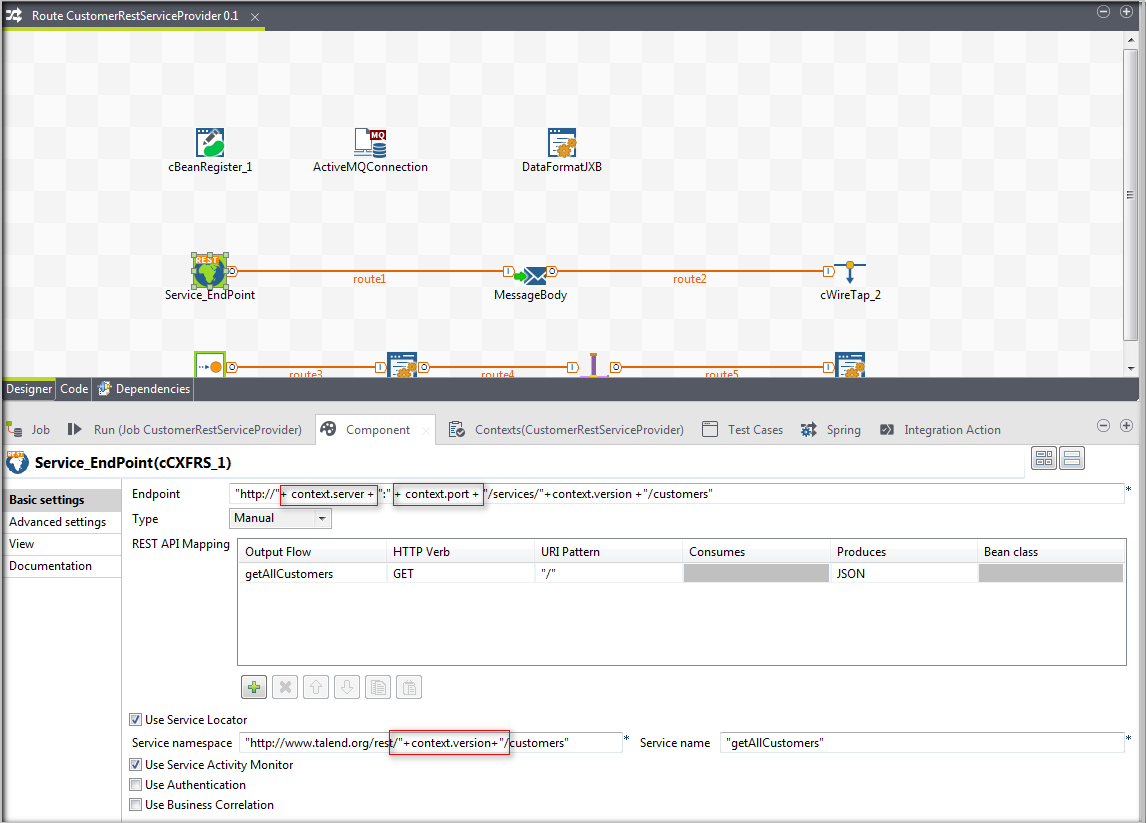Switch to the Code tab
This screenshot has width=1146, height=823.
point(74,389)
